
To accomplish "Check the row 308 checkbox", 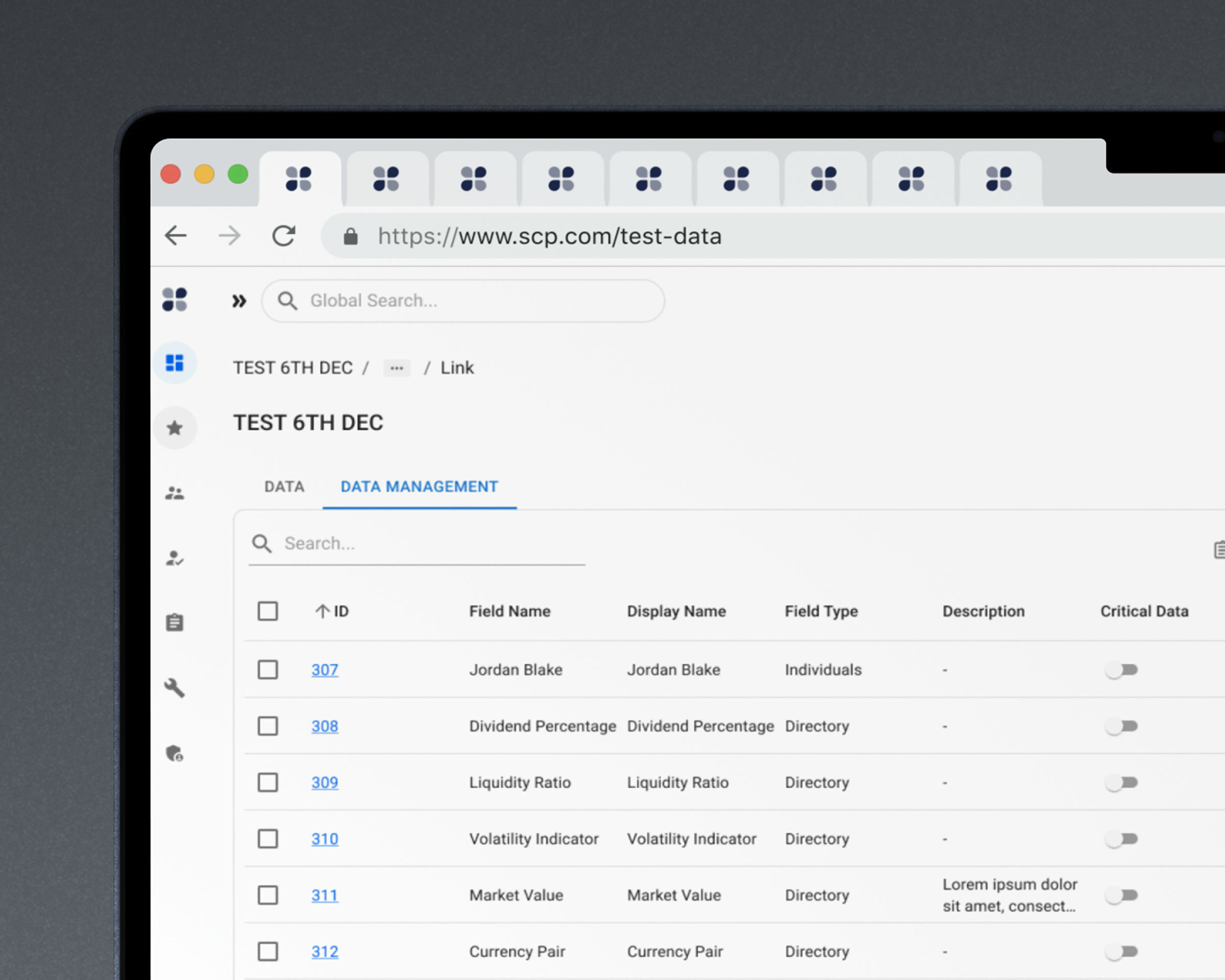I will (x=267, y=726).
